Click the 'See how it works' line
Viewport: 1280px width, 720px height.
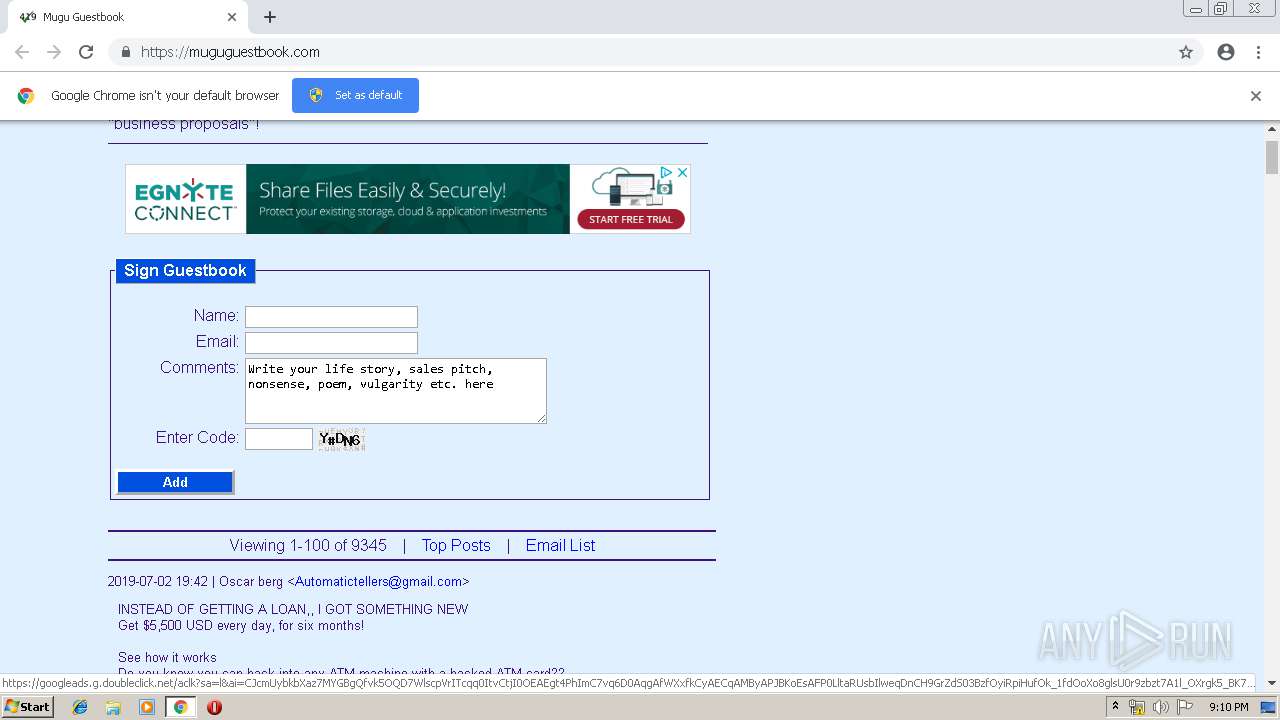167,657
